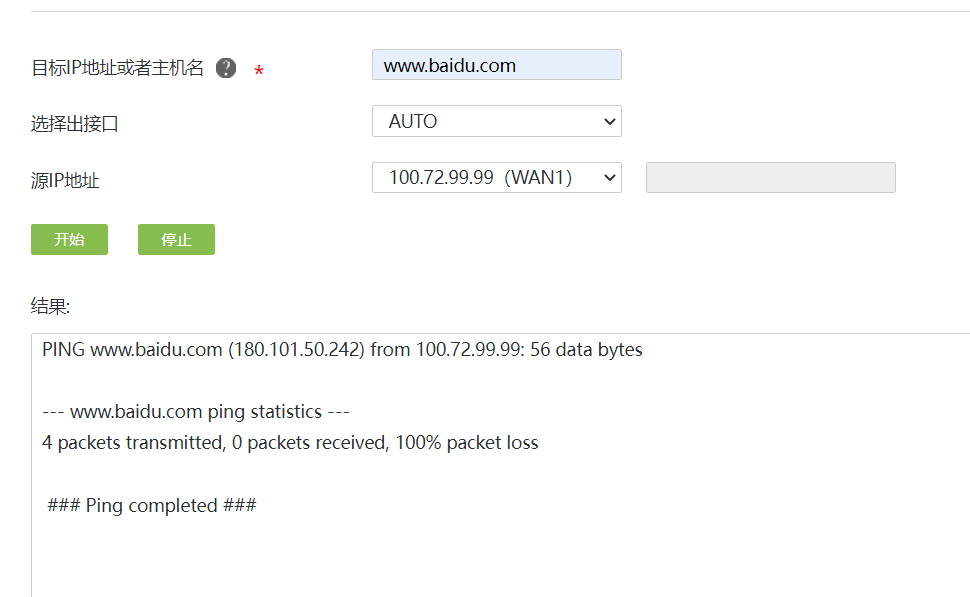Screen dimensions: 970x597
Task: Open the 选择出接口 AUTO dropdown
Action: coord(496,121)
